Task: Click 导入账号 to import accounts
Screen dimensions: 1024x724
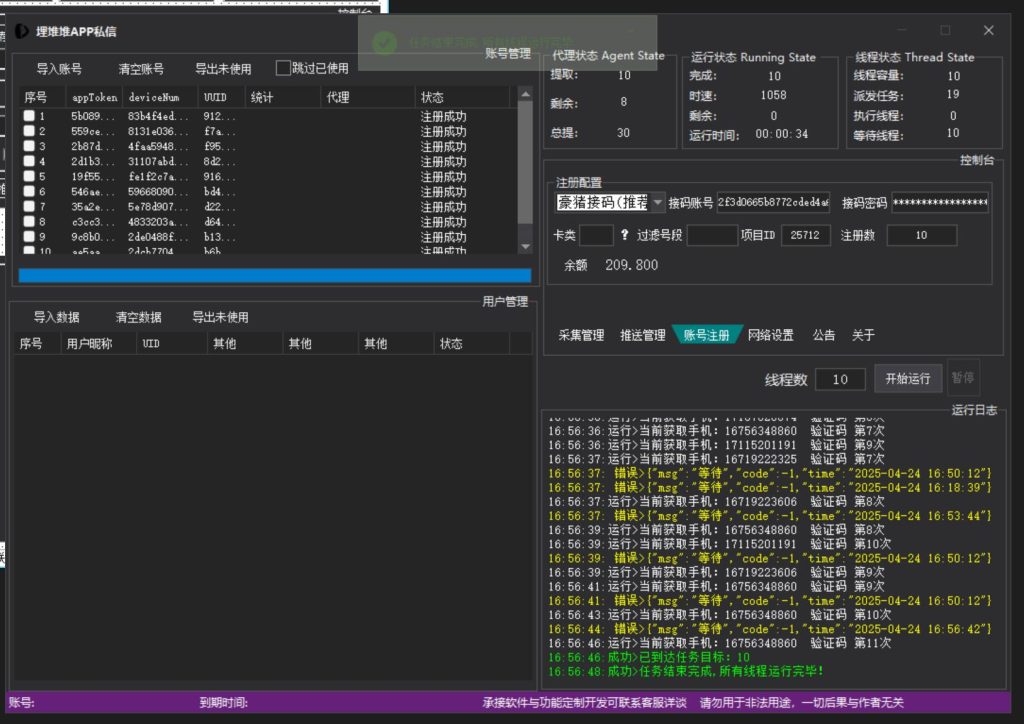Action: (x=59, y=69)
